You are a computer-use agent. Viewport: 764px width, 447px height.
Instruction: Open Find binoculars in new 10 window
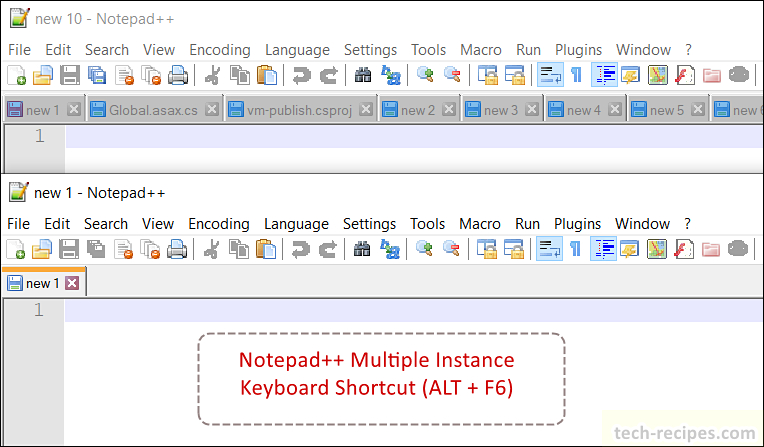click(363, 76)
